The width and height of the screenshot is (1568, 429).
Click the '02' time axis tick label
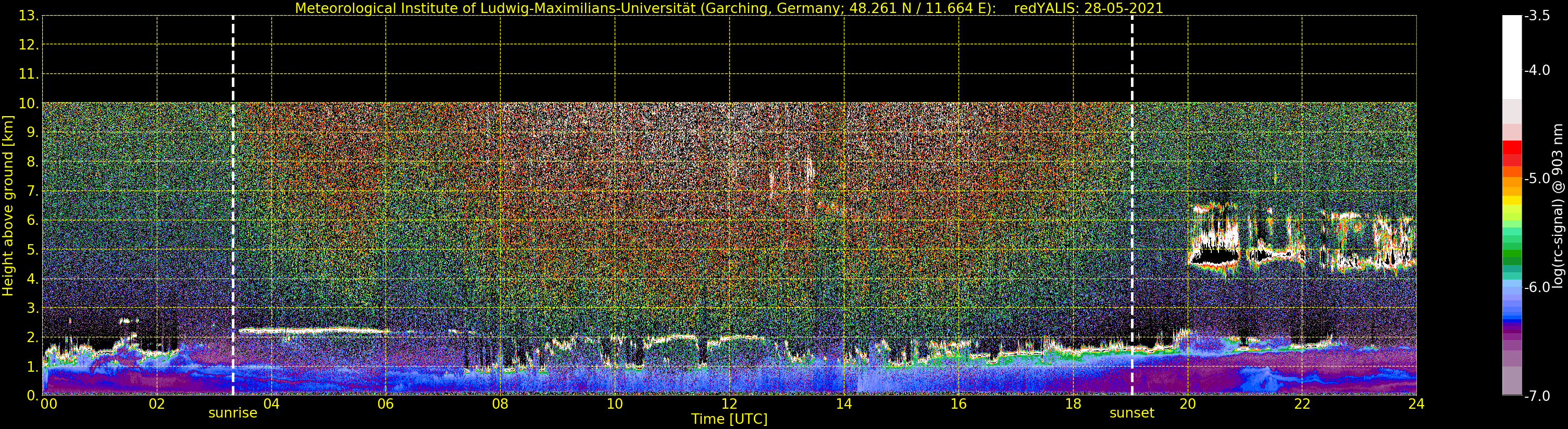(156, 403)
